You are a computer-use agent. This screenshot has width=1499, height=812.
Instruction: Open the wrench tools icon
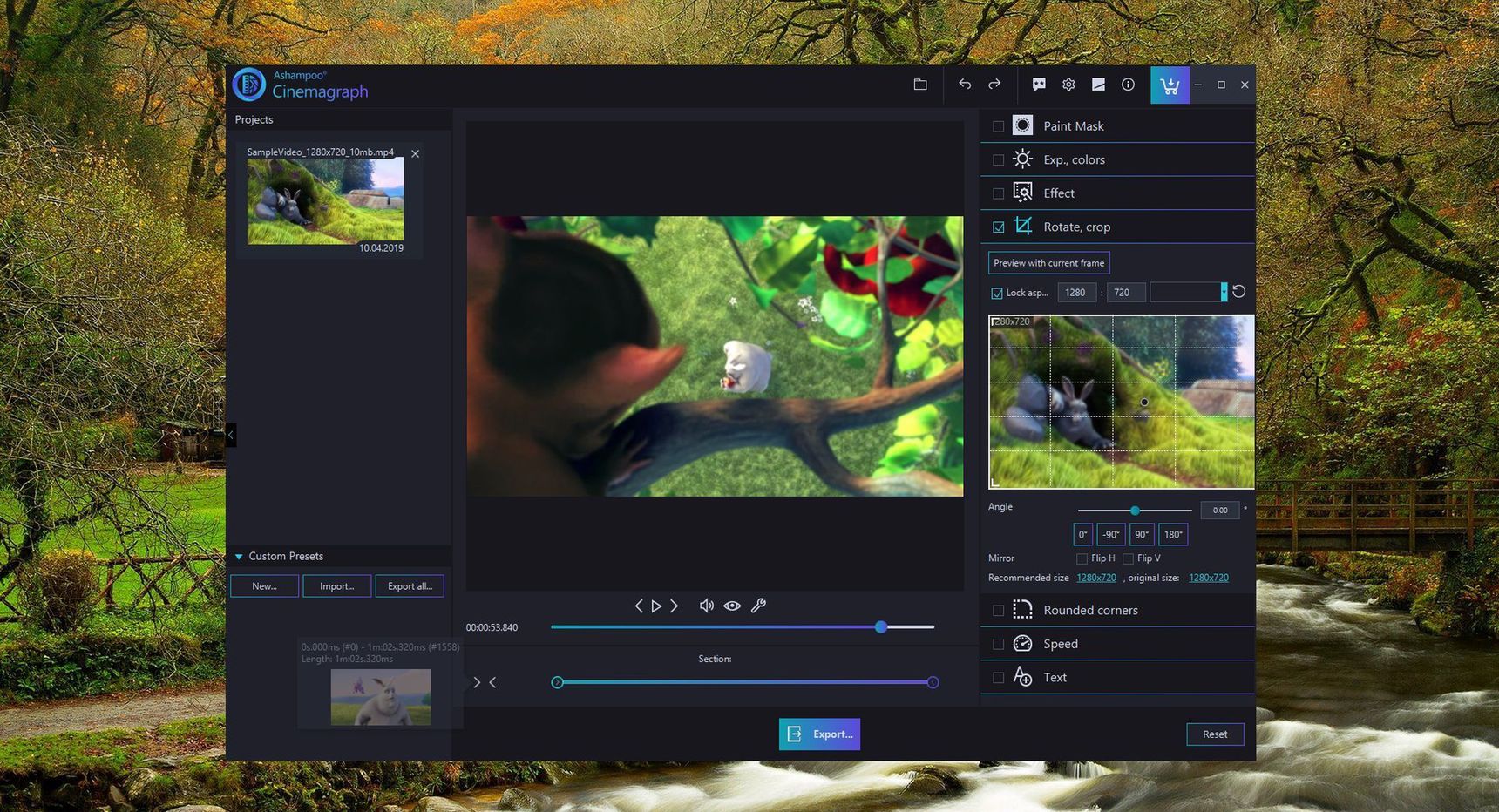click(758, 606)
